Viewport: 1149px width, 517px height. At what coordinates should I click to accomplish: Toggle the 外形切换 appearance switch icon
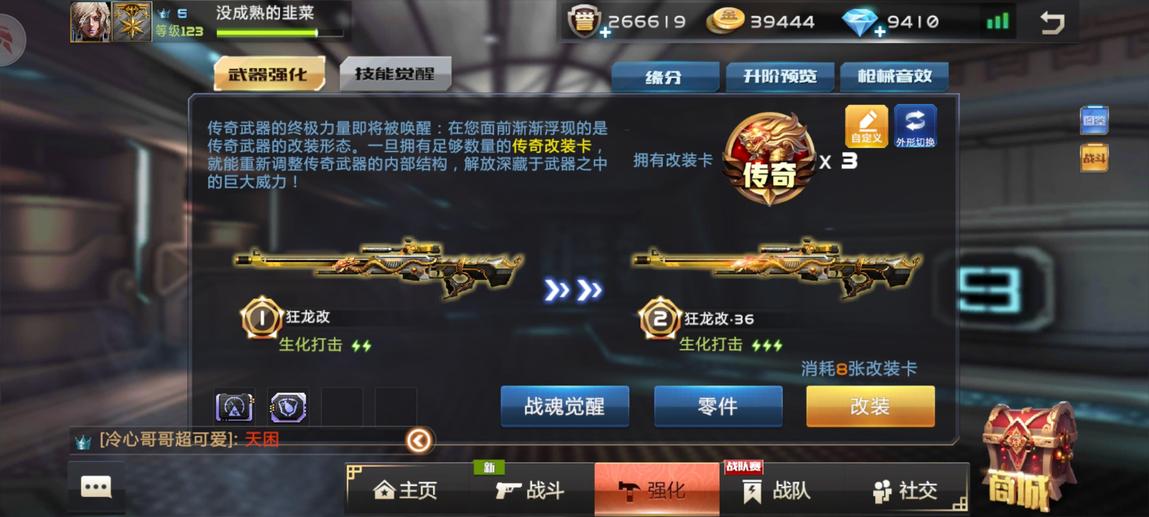click(915, 127)
